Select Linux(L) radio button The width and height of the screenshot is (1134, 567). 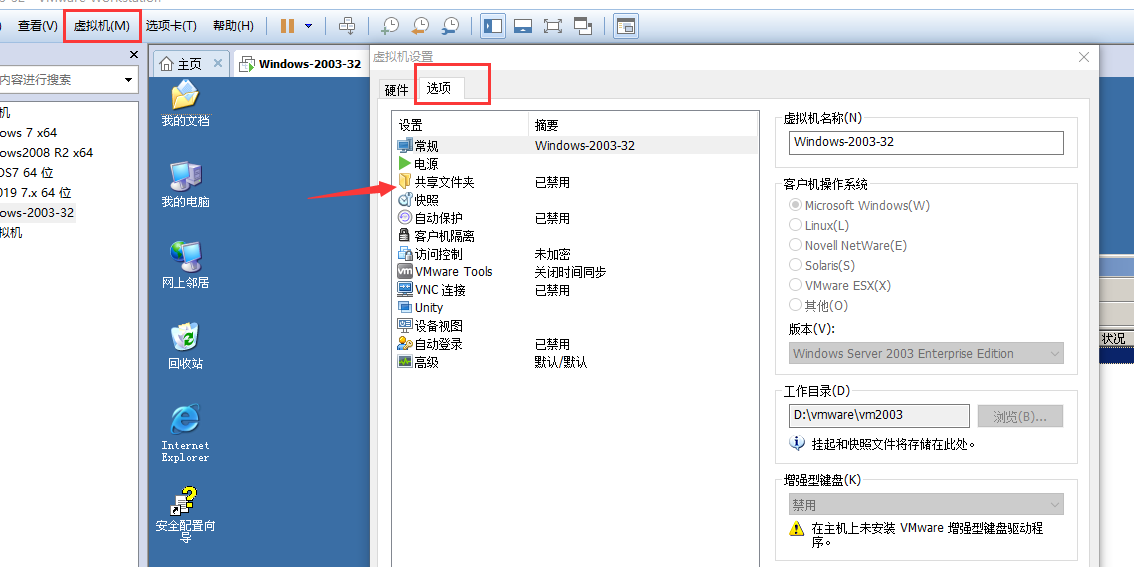click(796, 226)
